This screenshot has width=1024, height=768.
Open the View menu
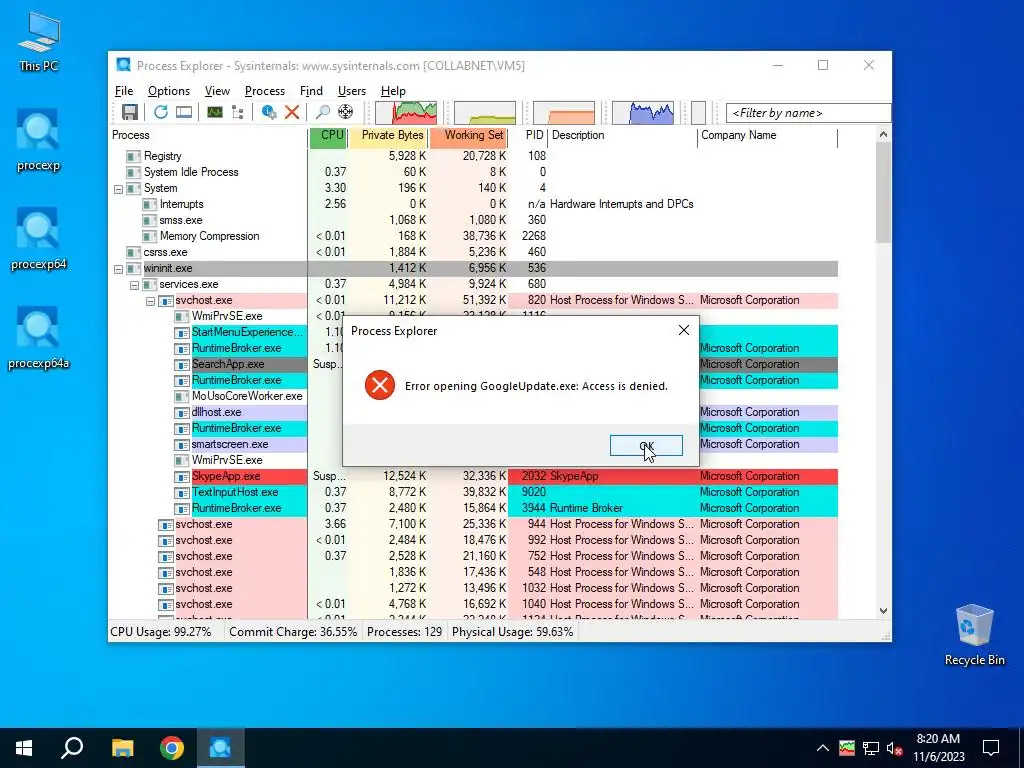(217, 91)
